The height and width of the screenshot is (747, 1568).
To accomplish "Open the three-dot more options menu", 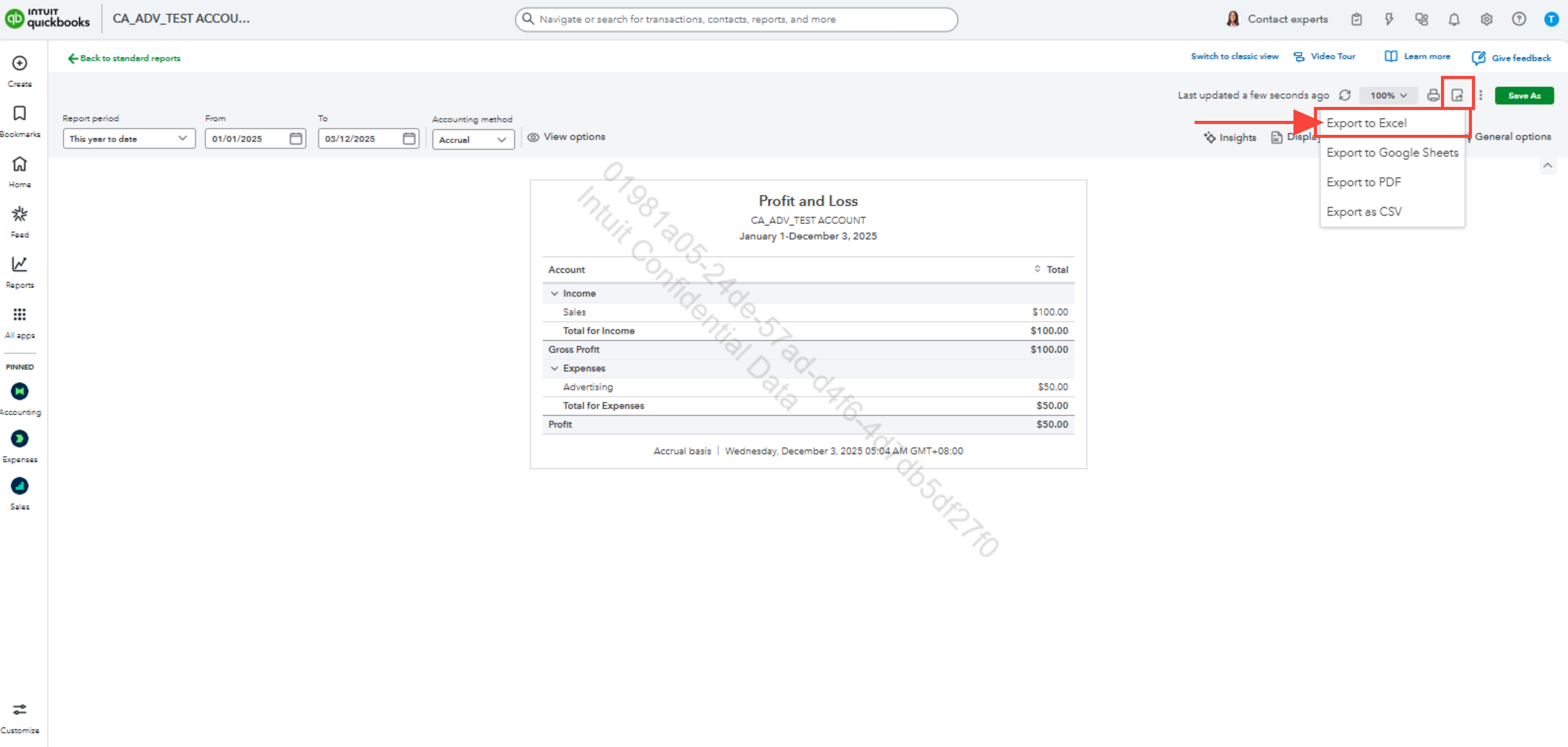I will click(1480, 96).
